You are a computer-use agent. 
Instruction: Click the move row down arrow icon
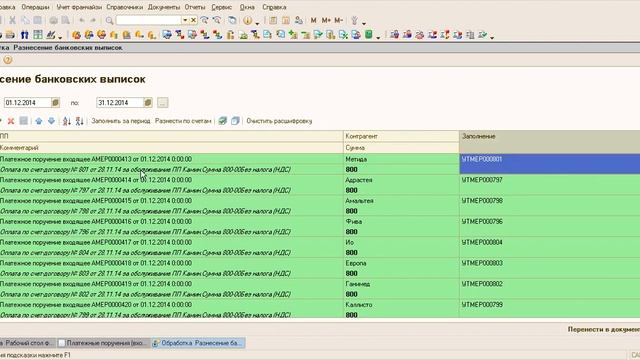(x=51, y=121)
